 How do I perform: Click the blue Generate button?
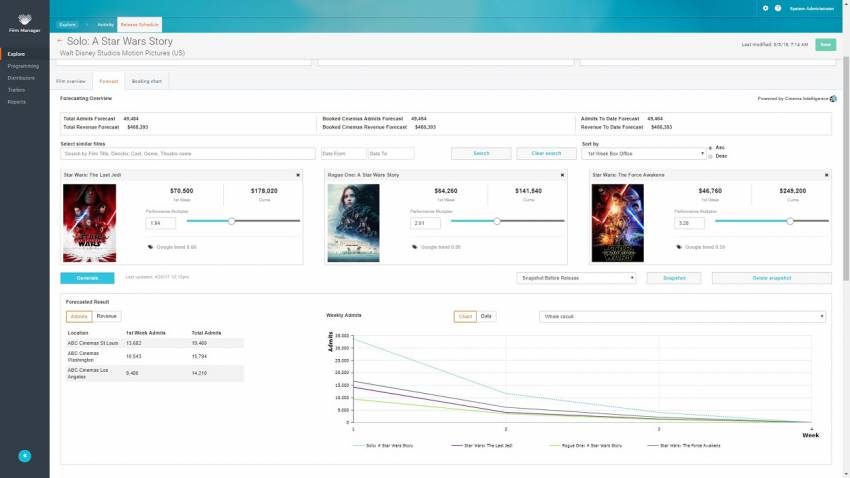point(87,278)
